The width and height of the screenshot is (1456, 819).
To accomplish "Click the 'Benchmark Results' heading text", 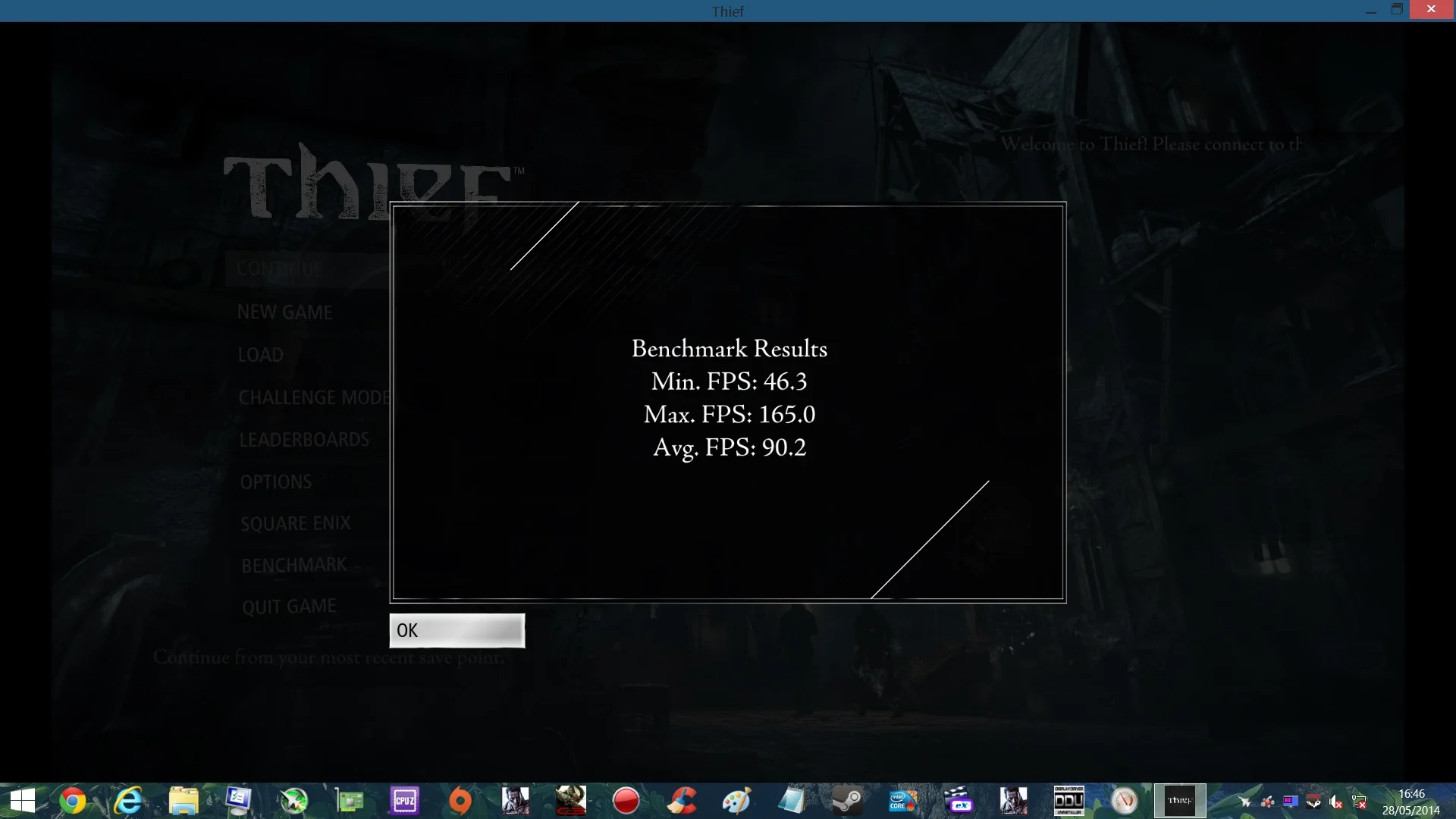I will click(x=730, y=349).
